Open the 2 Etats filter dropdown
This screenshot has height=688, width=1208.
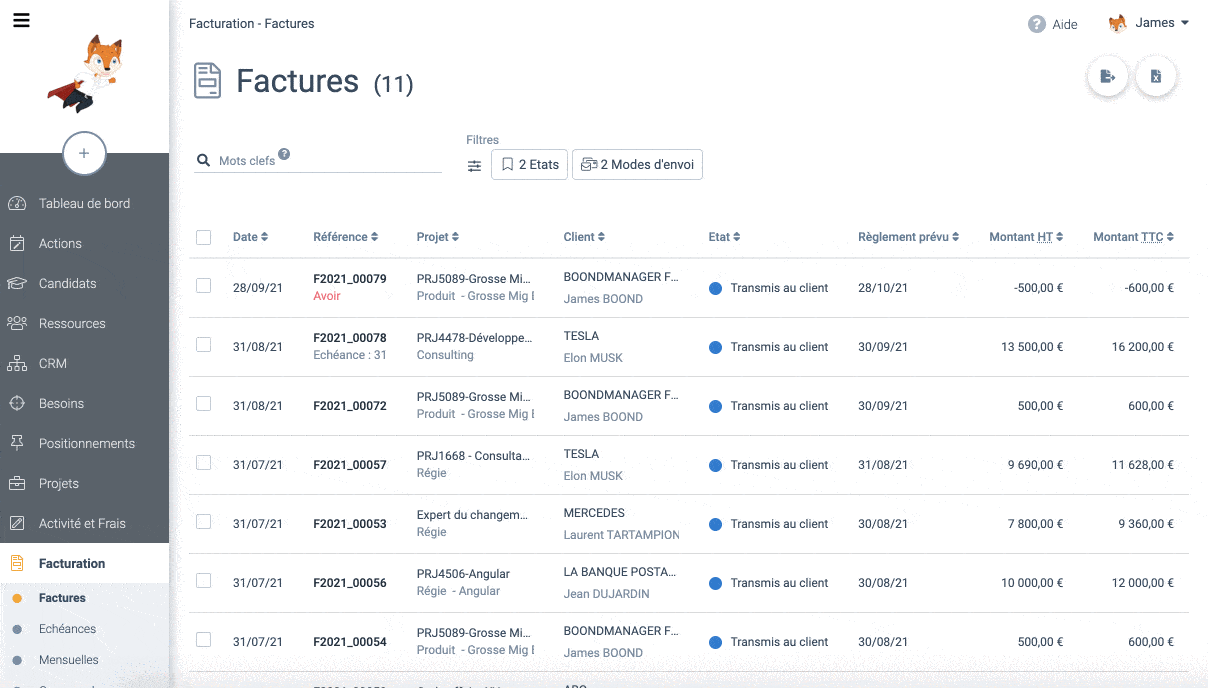[530, 165]
